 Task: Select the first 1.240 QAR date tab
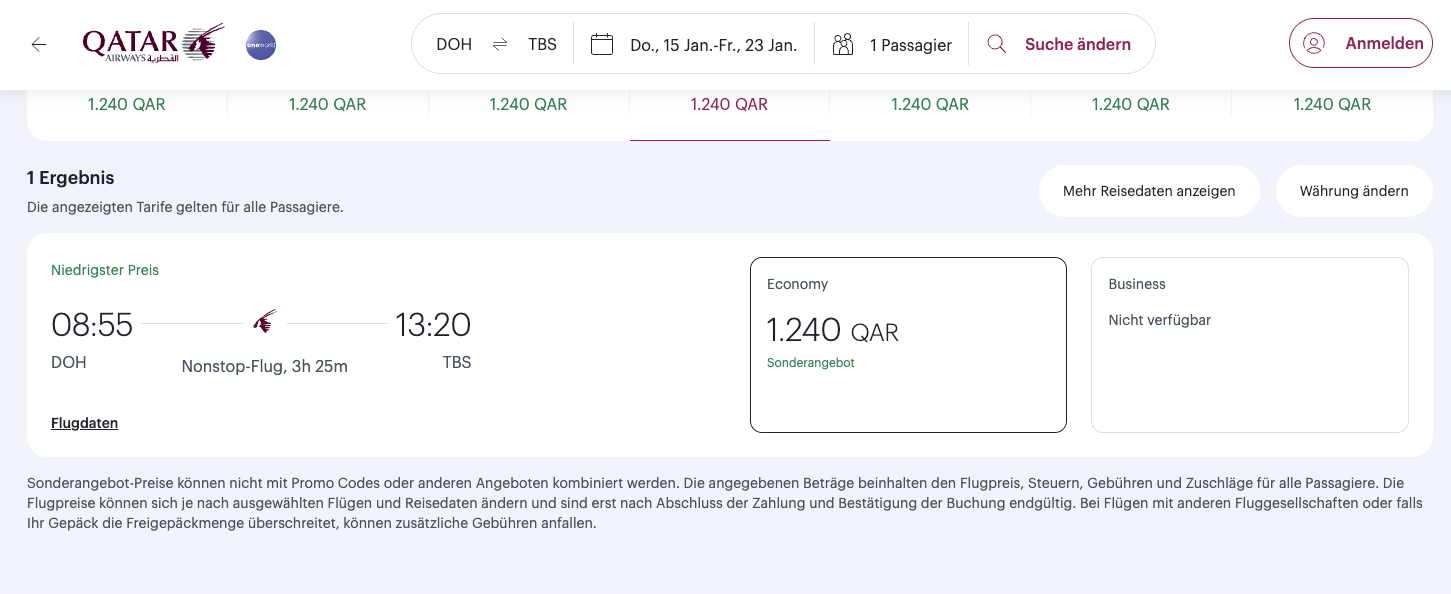point(127,105)
